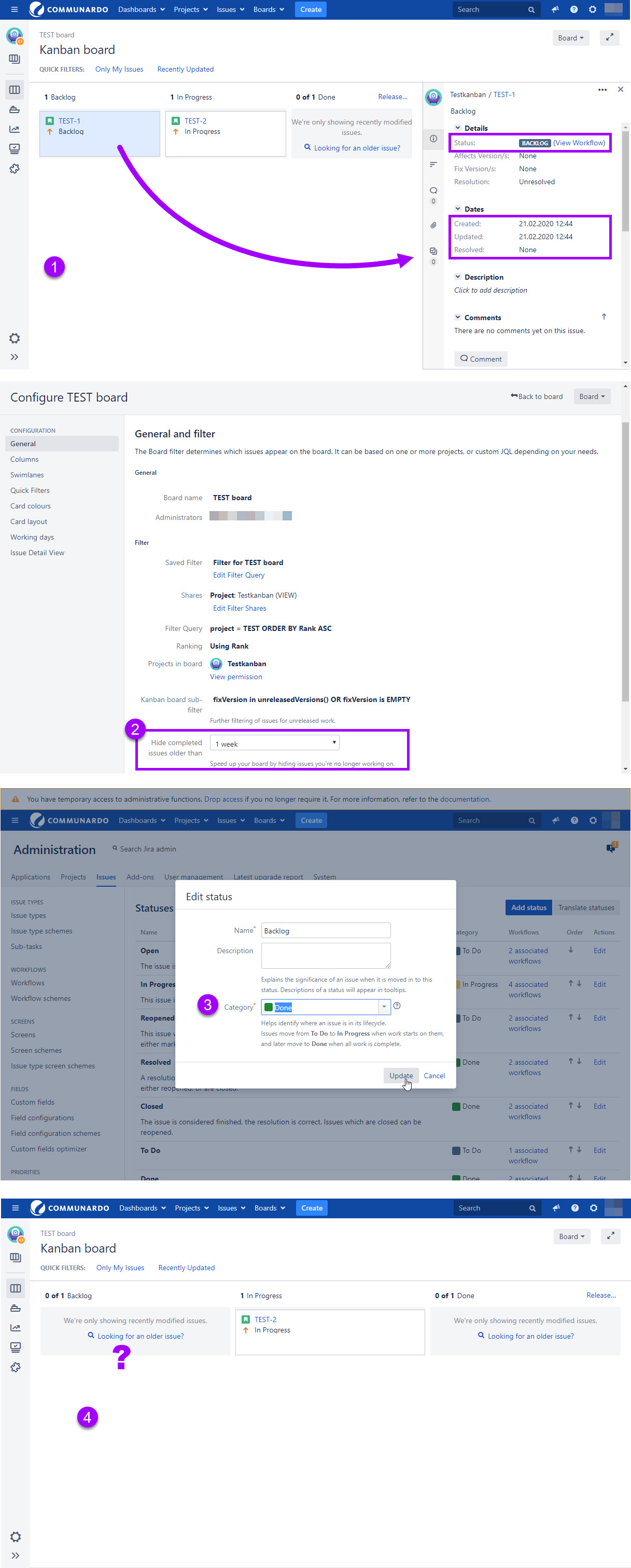The height and width of the screenshot is (1568, 631).
Task: Click the warning triangle icon in admin banner
Action: [x=15, y=799]
